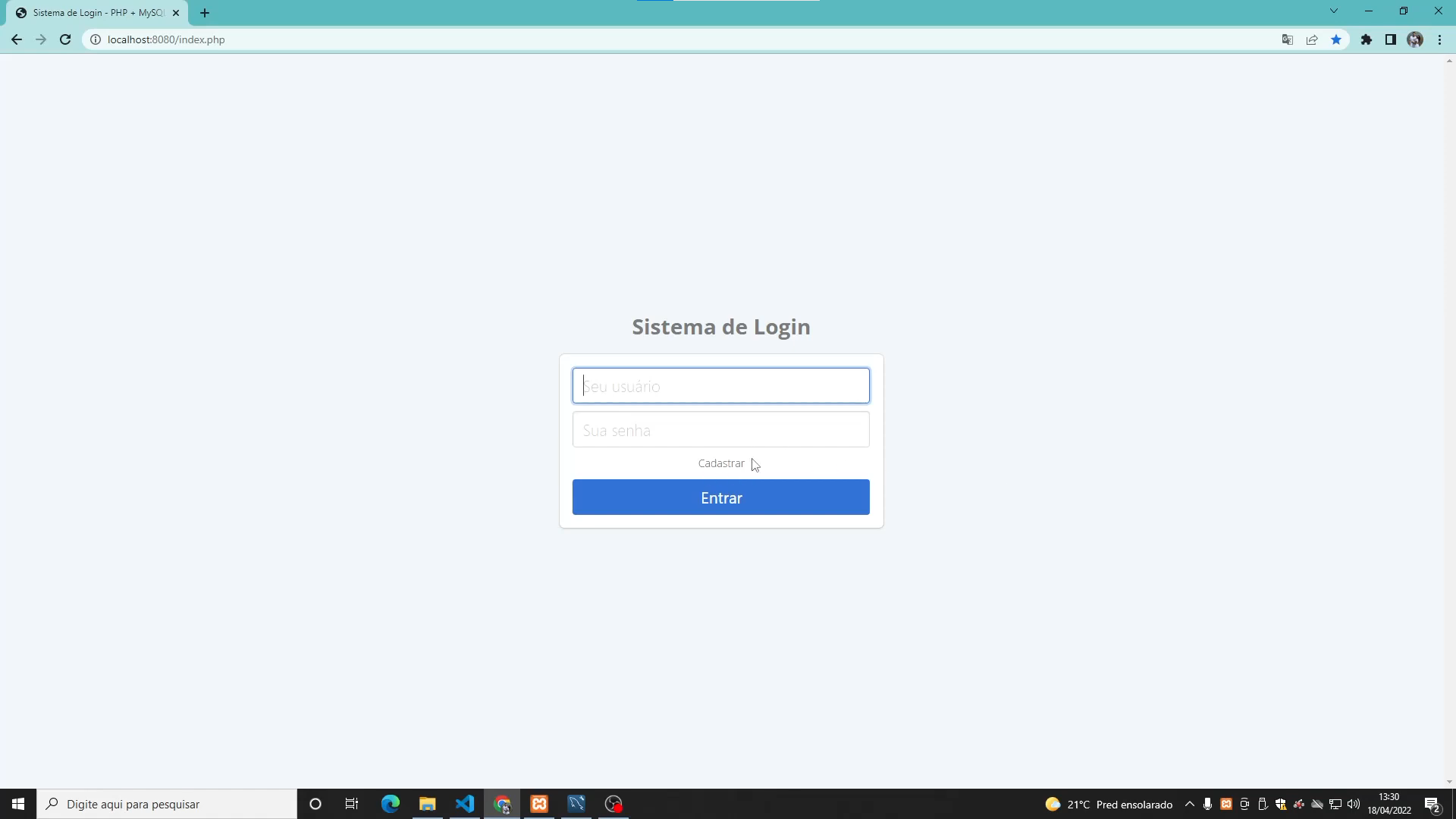
Task: Toggle the bookmark star for this page
Action: [x=1336, y=39]
